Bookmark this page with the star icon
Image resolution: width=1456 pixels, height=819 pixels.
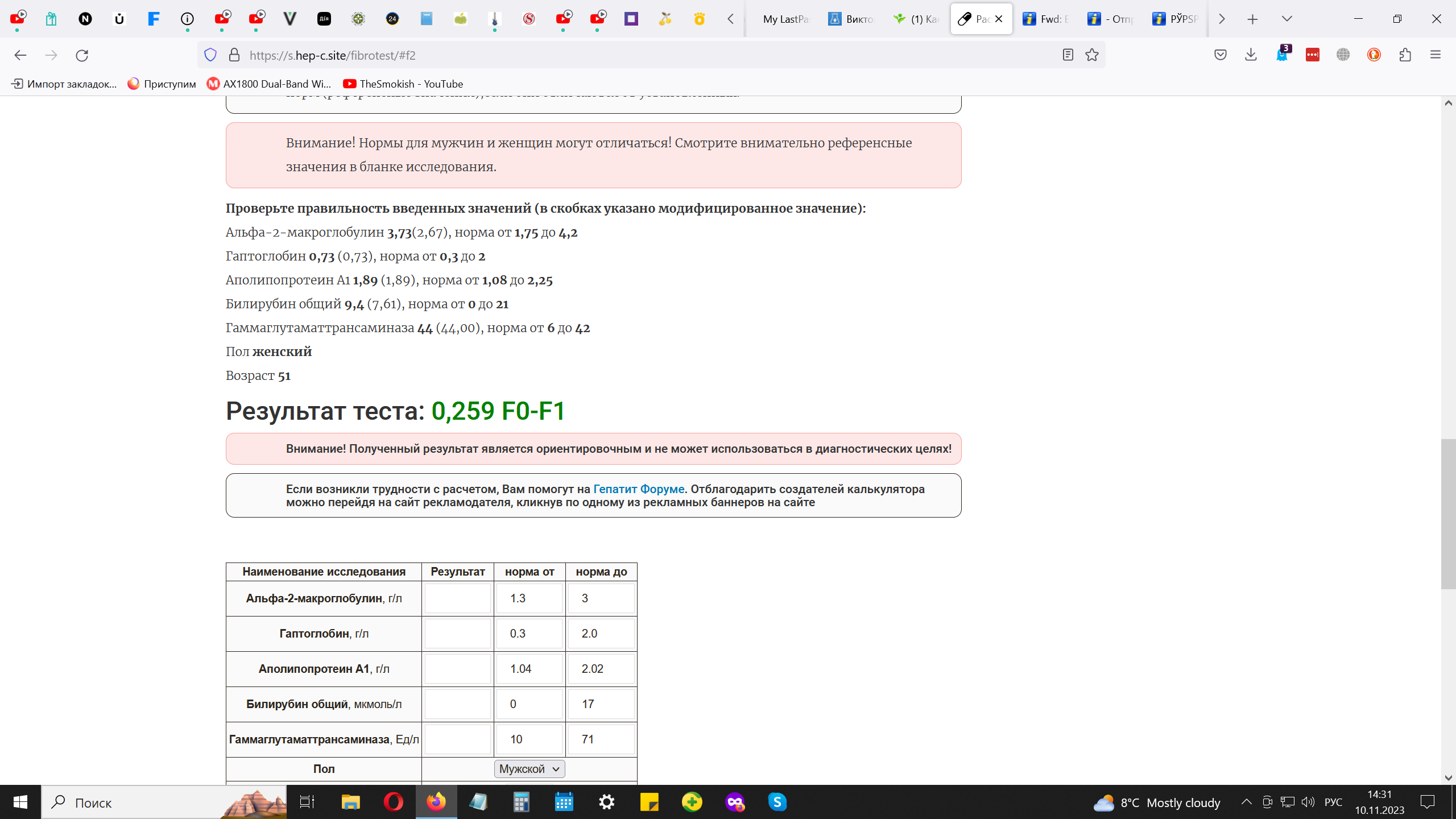click(1091, 55)
